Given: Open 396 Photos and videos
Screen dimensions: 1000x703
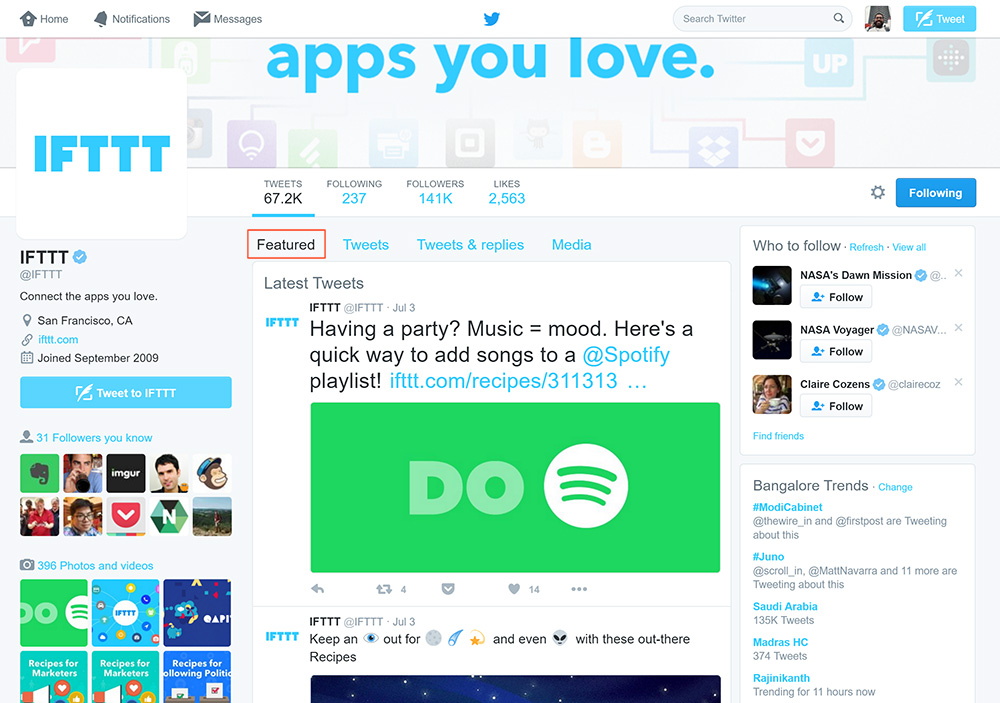Looking at the screenshot, I should click(x=95, y=565).
